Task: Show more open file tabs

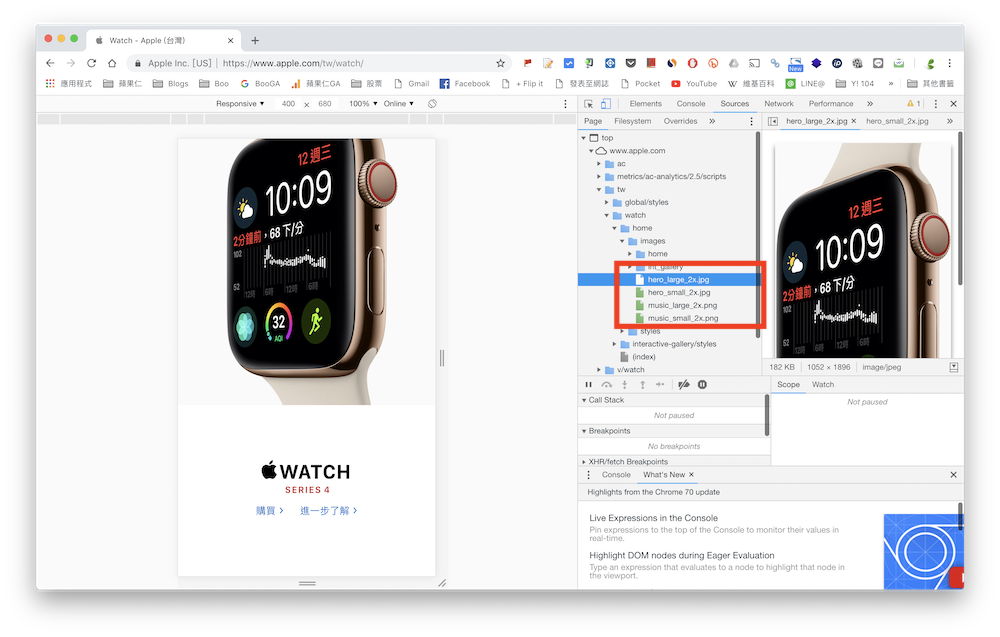Action: 950,121
